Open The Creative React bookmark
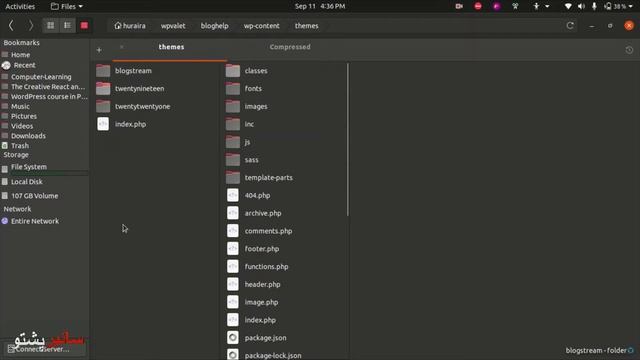The image size is (640, 360). pos(48,87)
